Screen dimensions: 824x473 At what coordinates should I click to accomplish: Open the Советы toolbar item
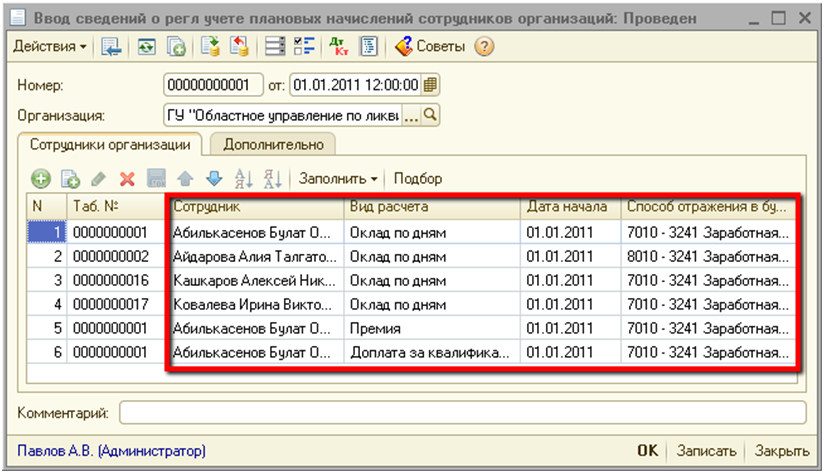click(430, 47)
